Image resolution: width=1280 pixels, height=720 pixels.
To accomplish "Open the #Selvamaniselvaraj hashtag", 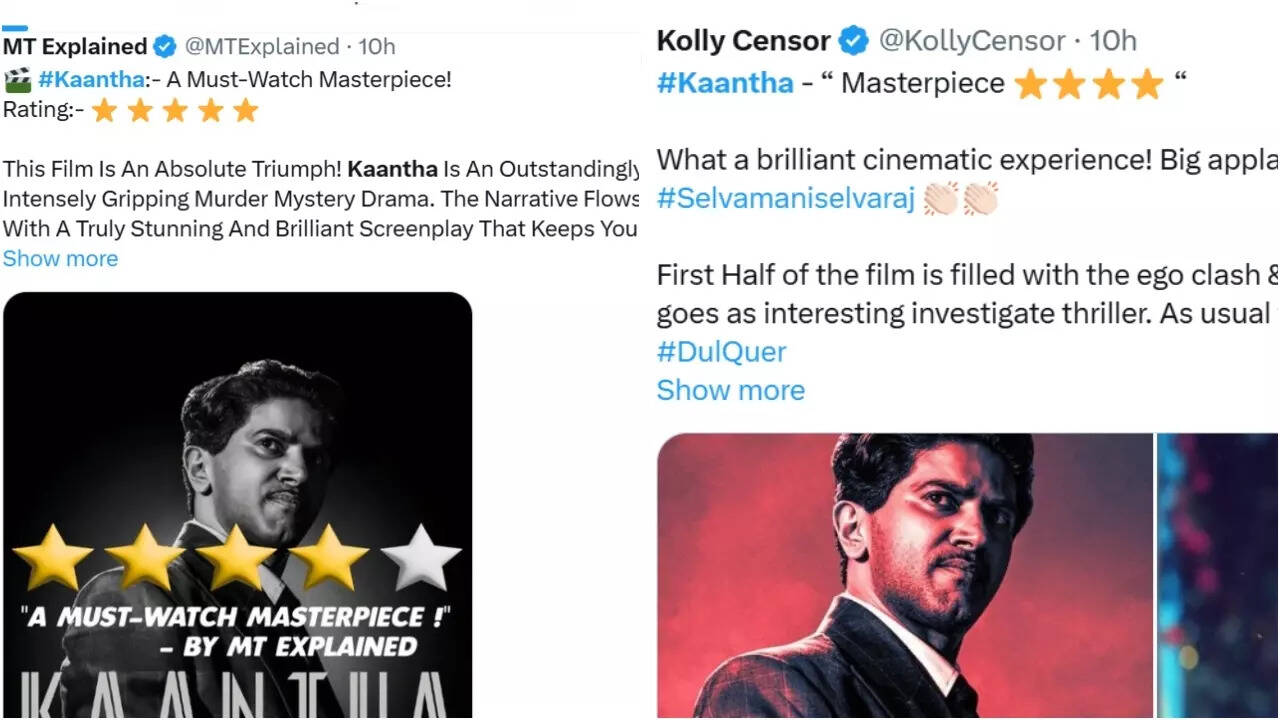I will tap(785, 199).
